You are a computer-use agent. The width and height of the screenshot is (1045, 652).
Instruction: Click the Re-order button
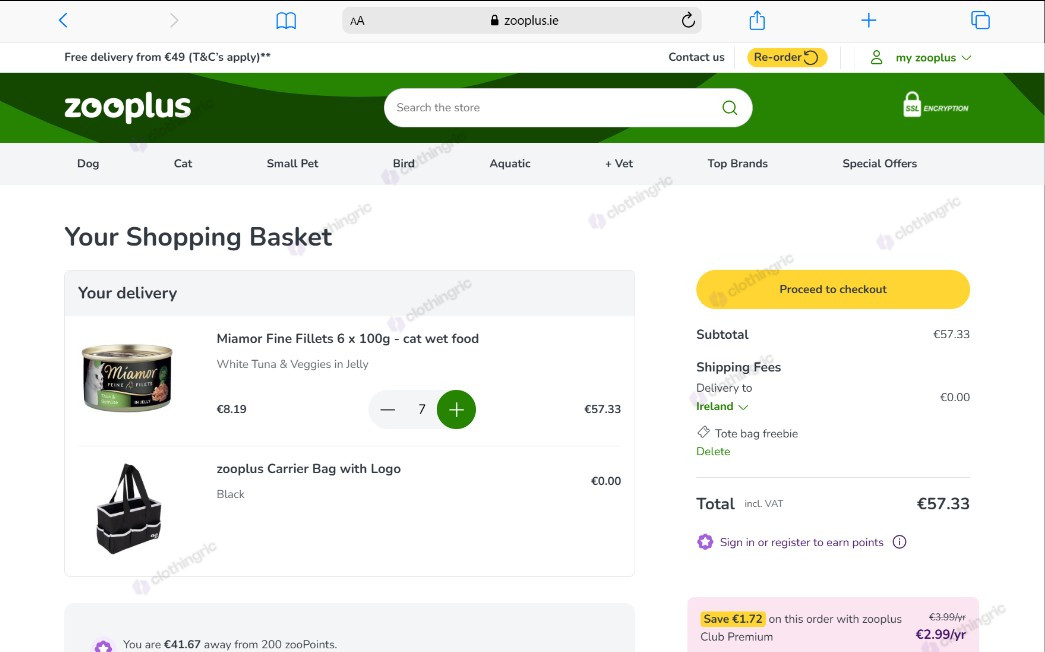786,57
